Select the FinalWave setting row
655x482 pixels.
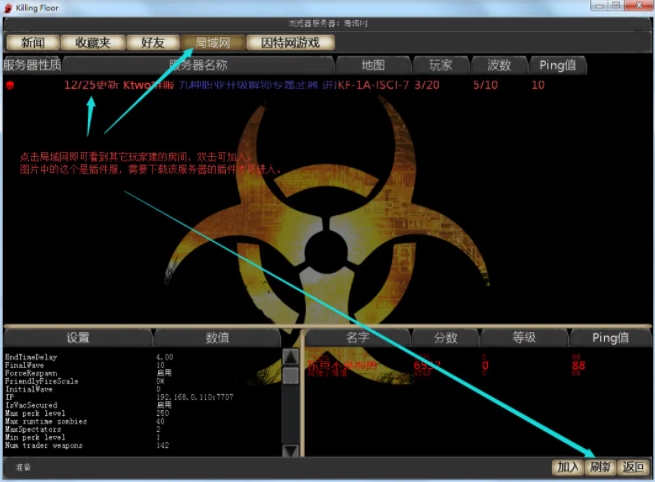point(142,365)
